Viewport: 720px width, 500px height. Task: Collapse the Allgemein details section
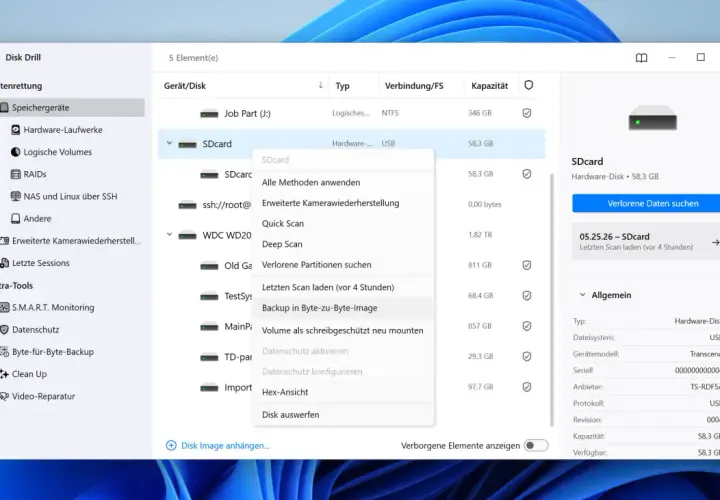(x=582, y=295)
